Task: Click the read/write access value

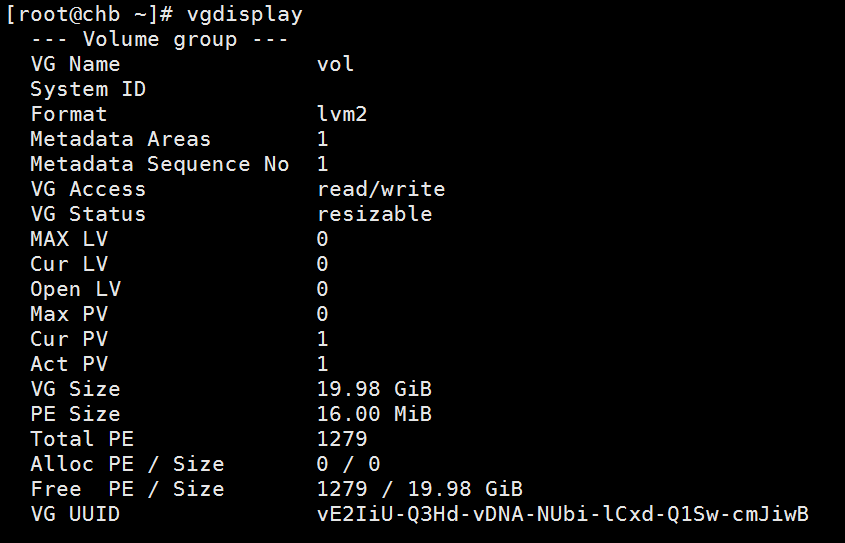Action: coord(381,189)
